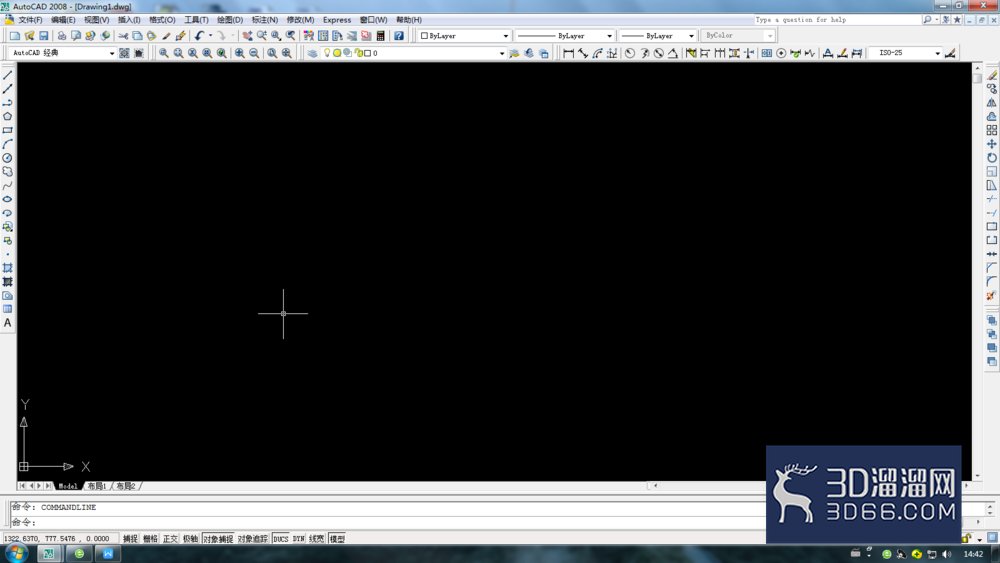Select the Multiline Text tool A
1000x563 pixels.
pyautogui.click(x=8, y=323)
